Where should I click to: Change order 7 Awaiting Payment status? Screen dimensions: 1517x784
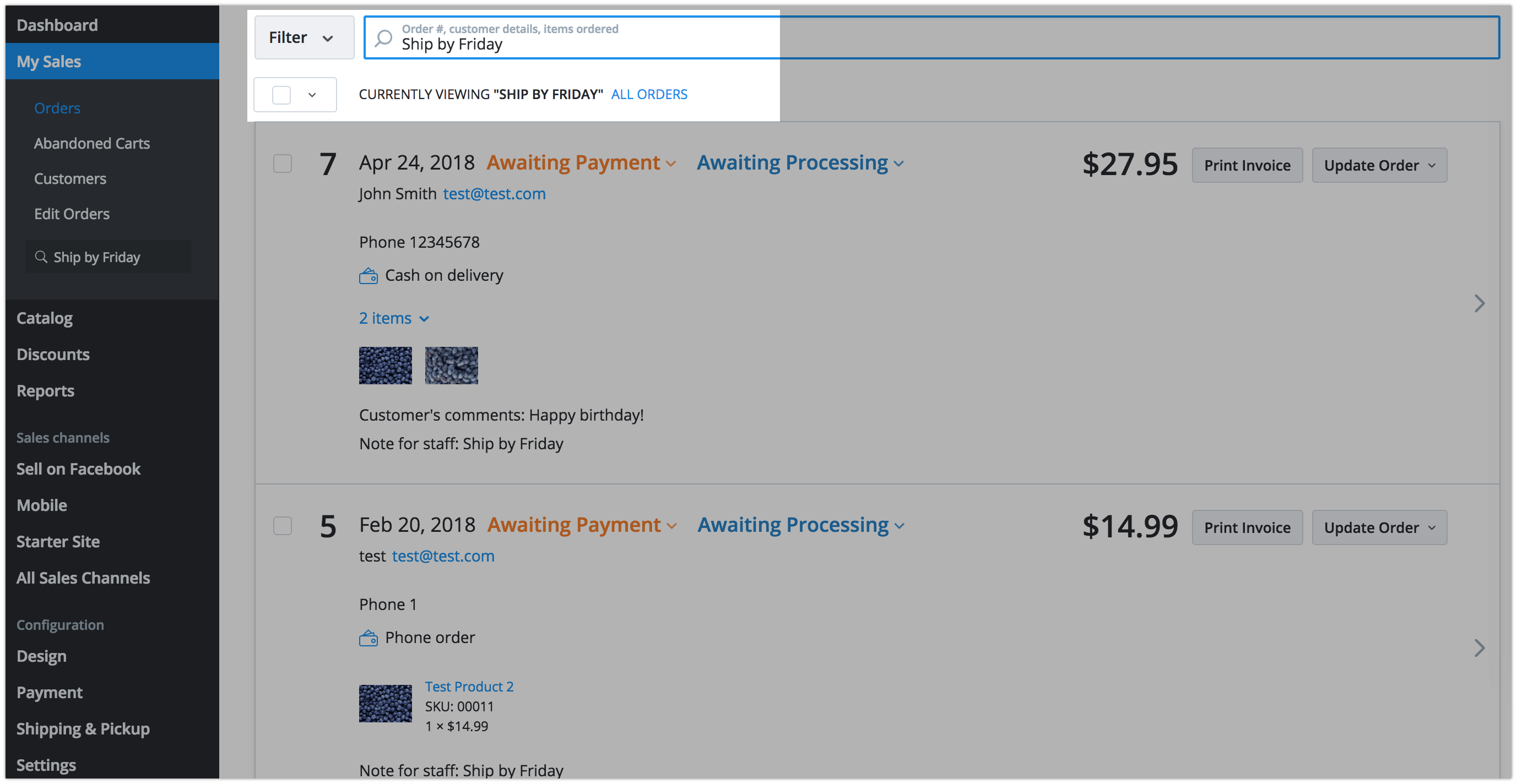tap(581, 162)
